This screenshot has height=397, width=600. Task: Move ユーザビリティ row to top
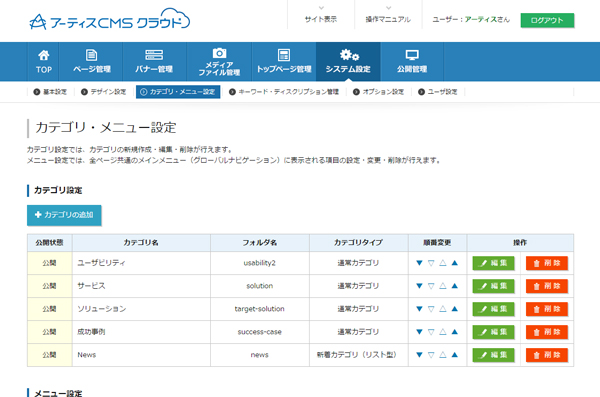455,263
